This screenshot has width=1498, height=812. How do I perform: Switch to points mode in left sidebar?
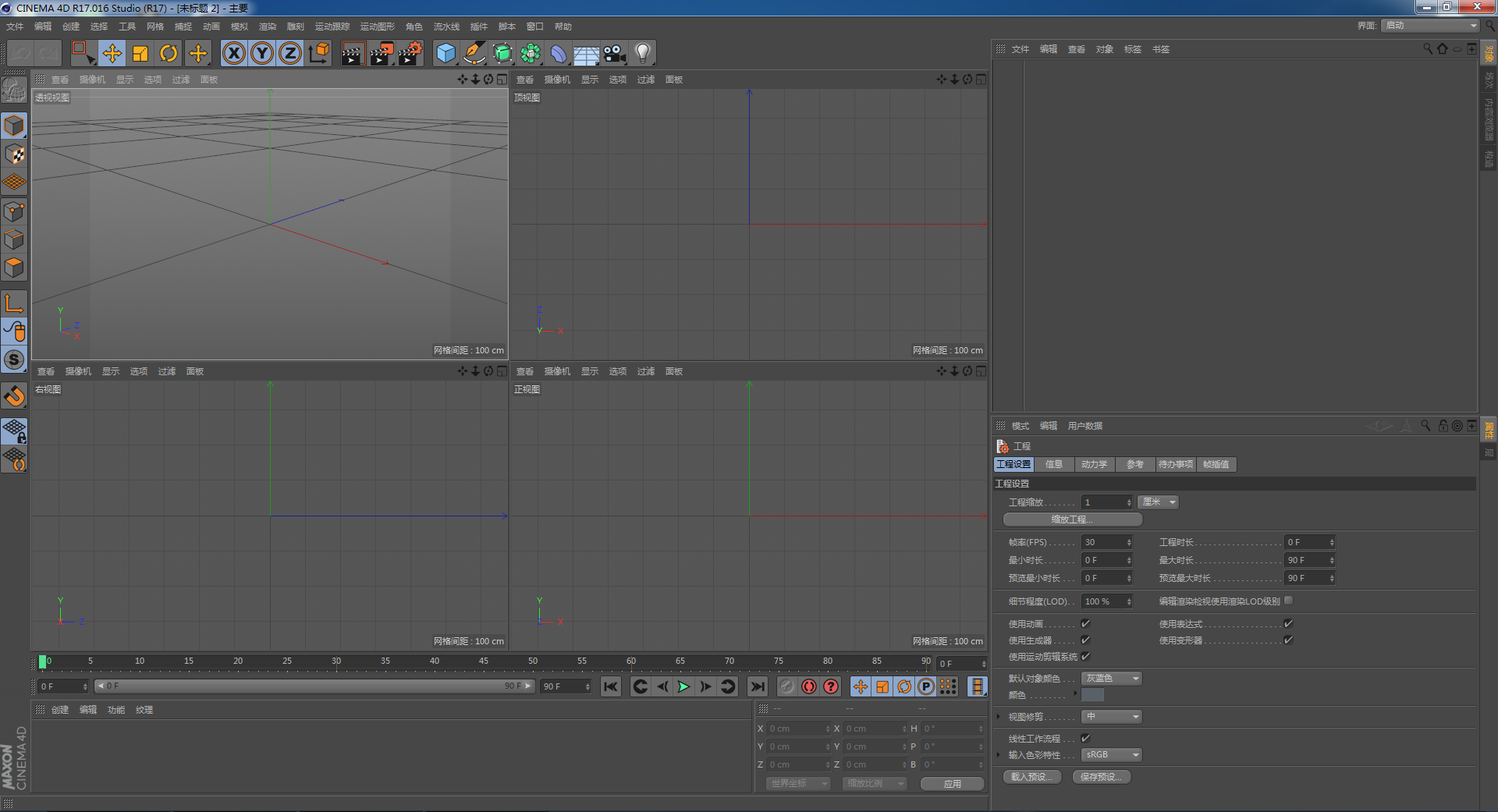coord(14,211)
